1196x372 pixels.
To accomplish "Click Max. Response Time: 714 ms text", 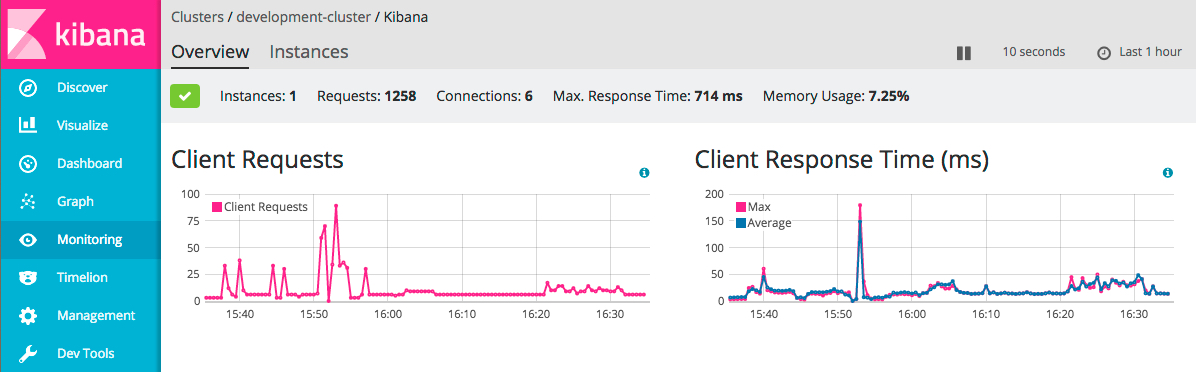I will 648,97.
